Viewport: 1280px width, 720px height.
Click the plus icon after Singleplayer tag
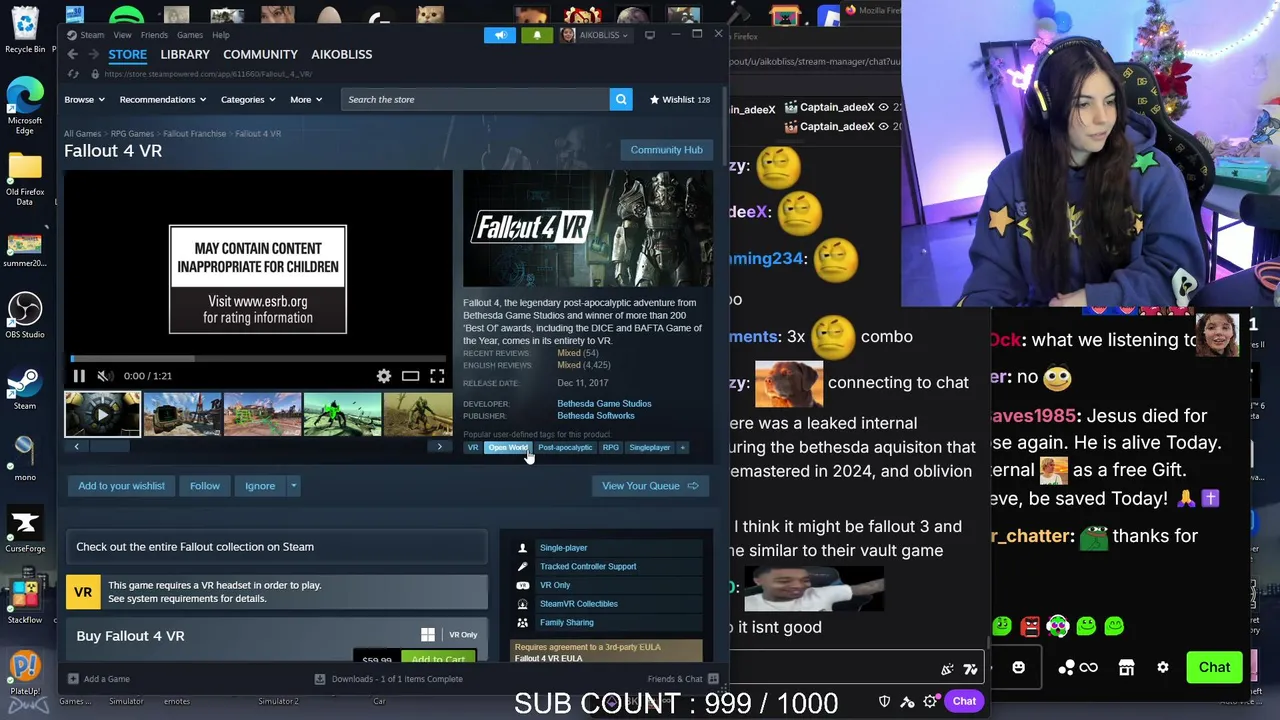tap(683, 447)
